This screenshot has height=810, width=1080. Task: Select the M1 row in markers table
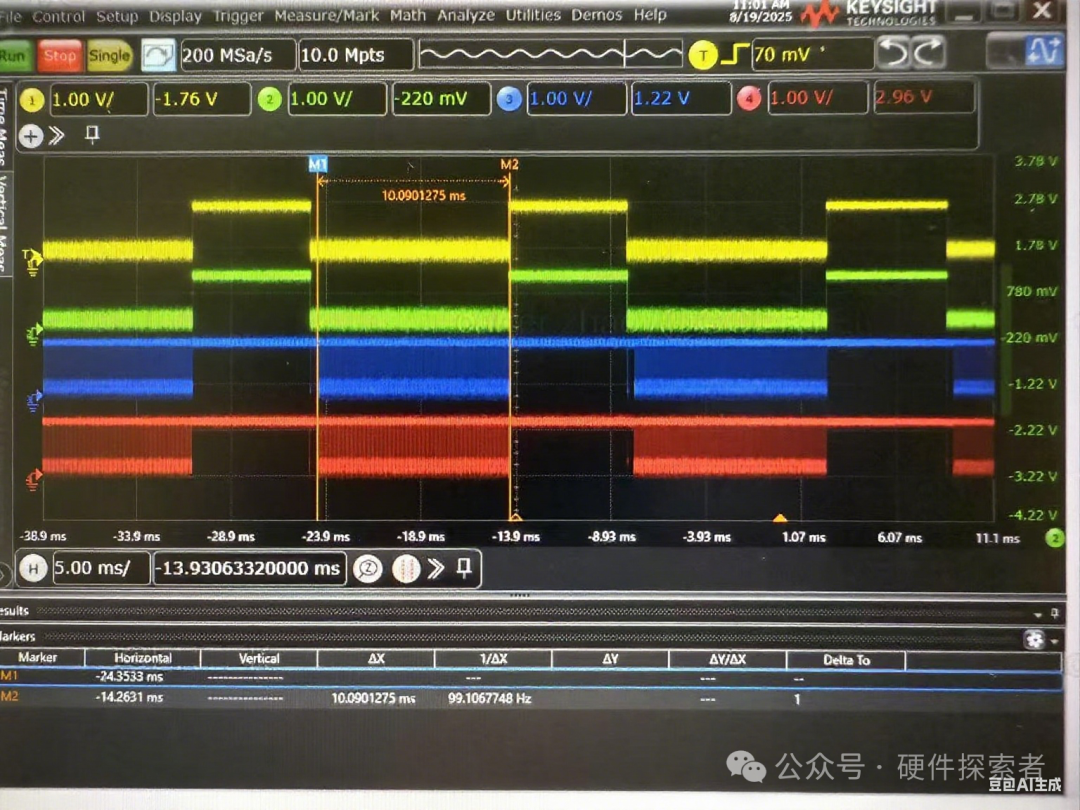pyautogui.click(x=530, y=678)
